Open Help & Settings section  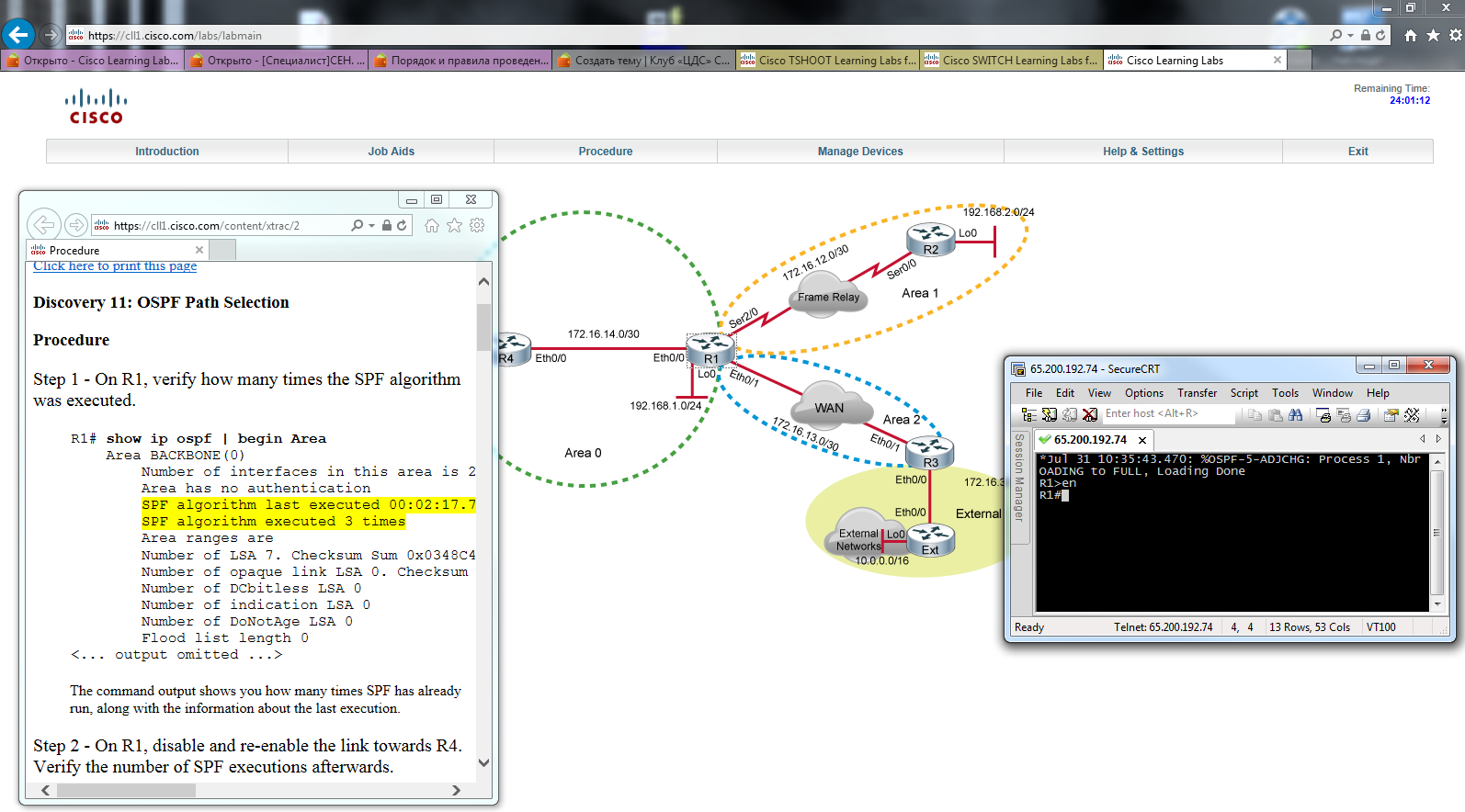click(1143, 152)
